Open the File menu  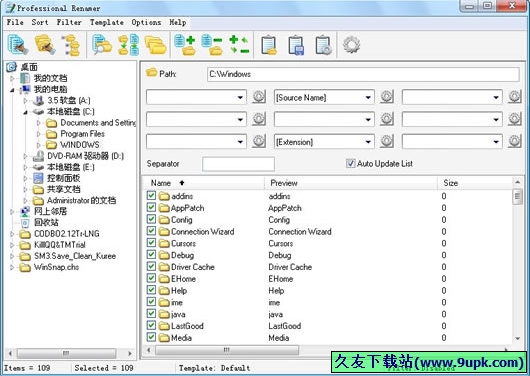(15, 22)
